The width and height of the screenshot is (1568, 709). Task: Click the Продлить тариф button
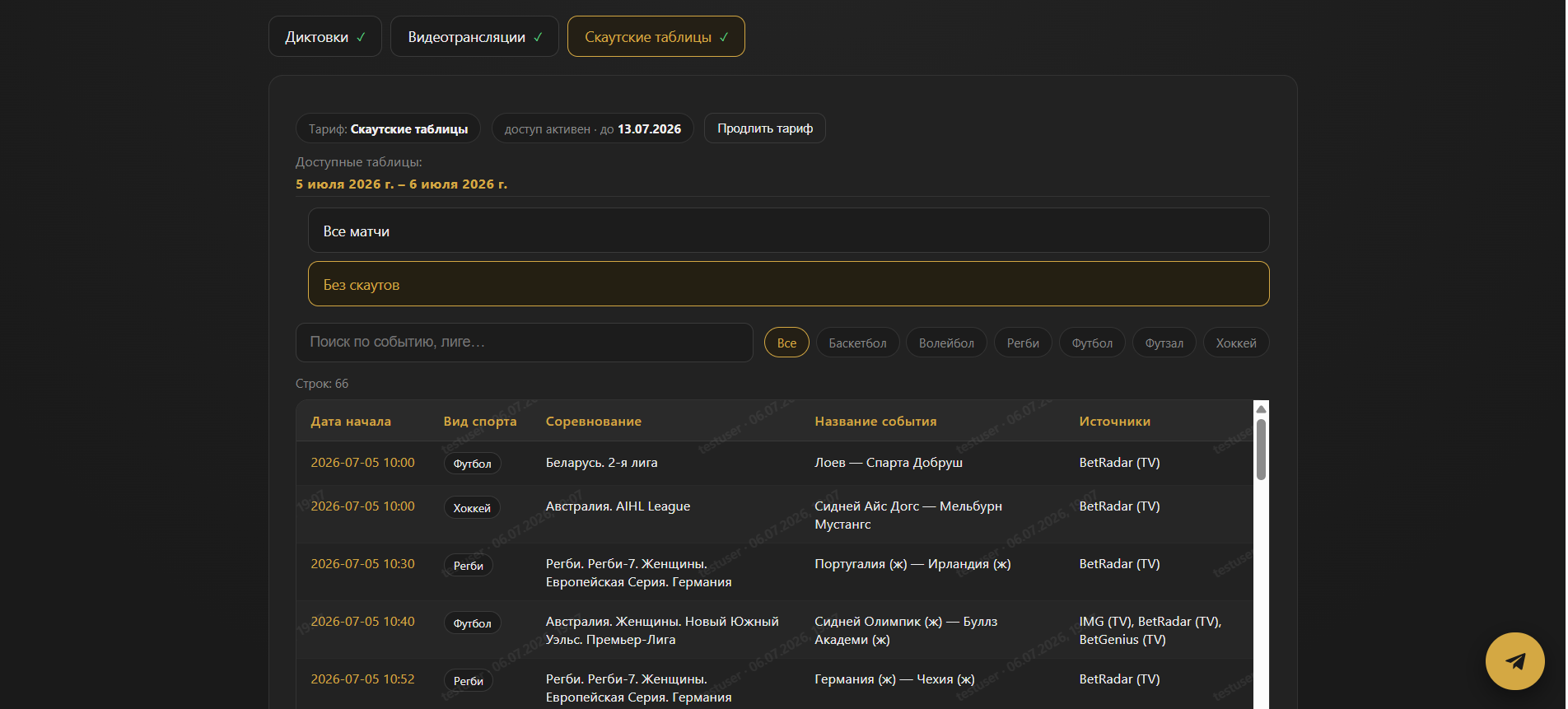tap(765, 128)
